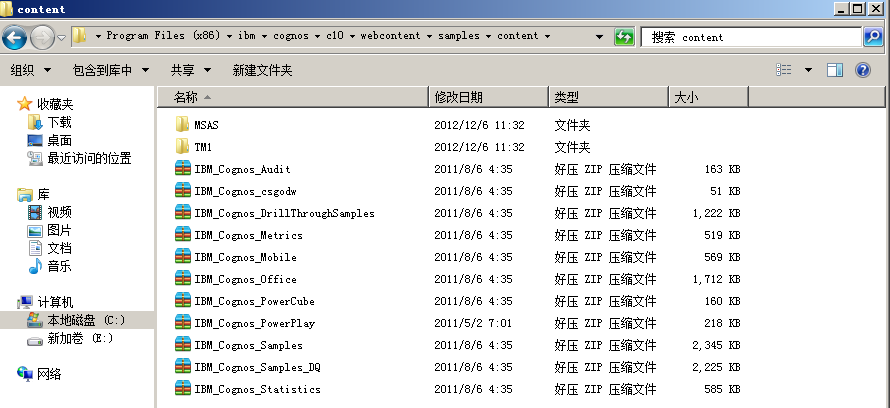Click the file name IBM_Cognos_Audit
890x408 pixels.
[242, 169]
